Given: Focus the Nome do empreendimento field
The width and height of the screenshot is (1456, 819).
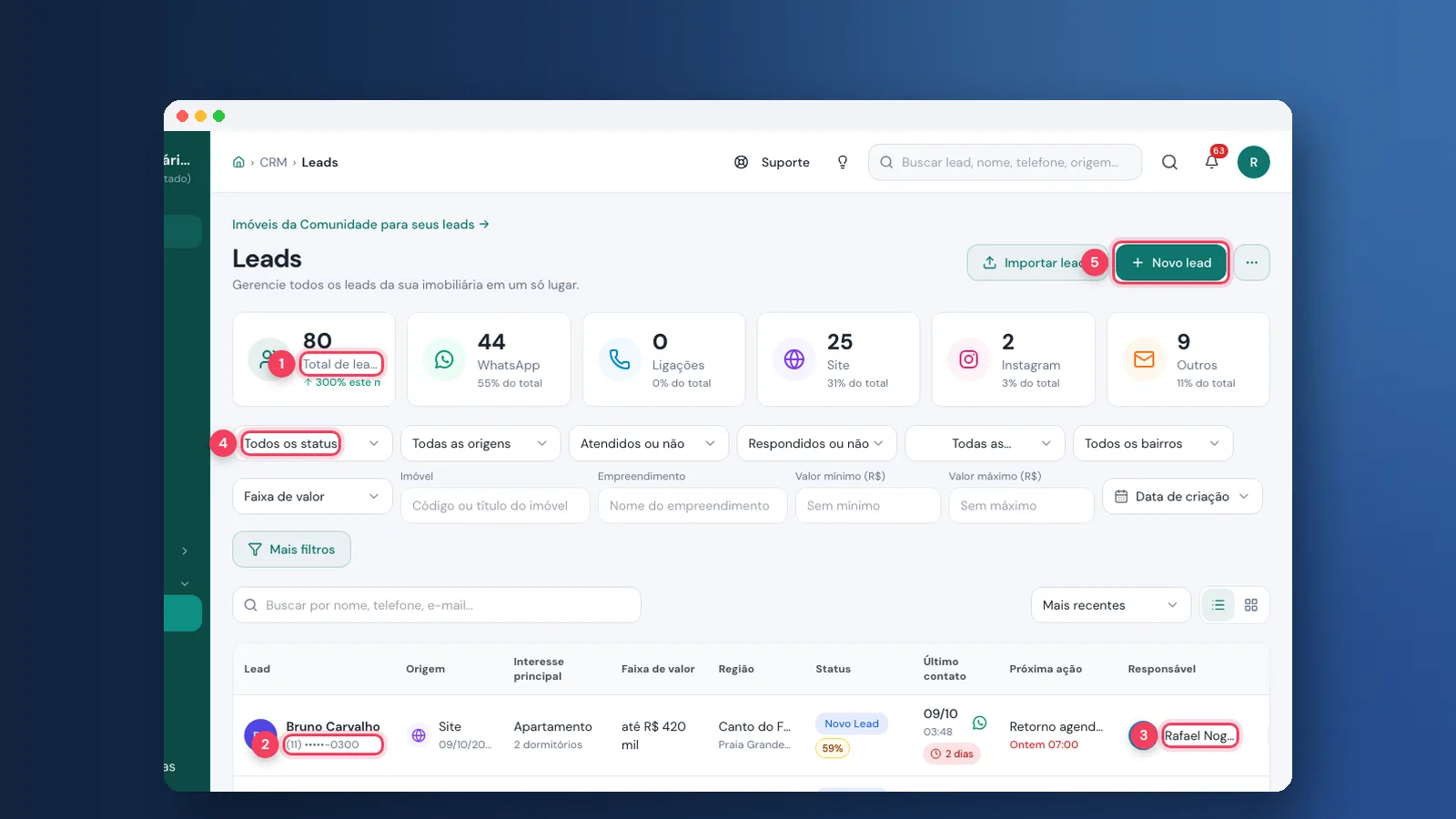Looking at the screenshot, I should click(693, 505).
